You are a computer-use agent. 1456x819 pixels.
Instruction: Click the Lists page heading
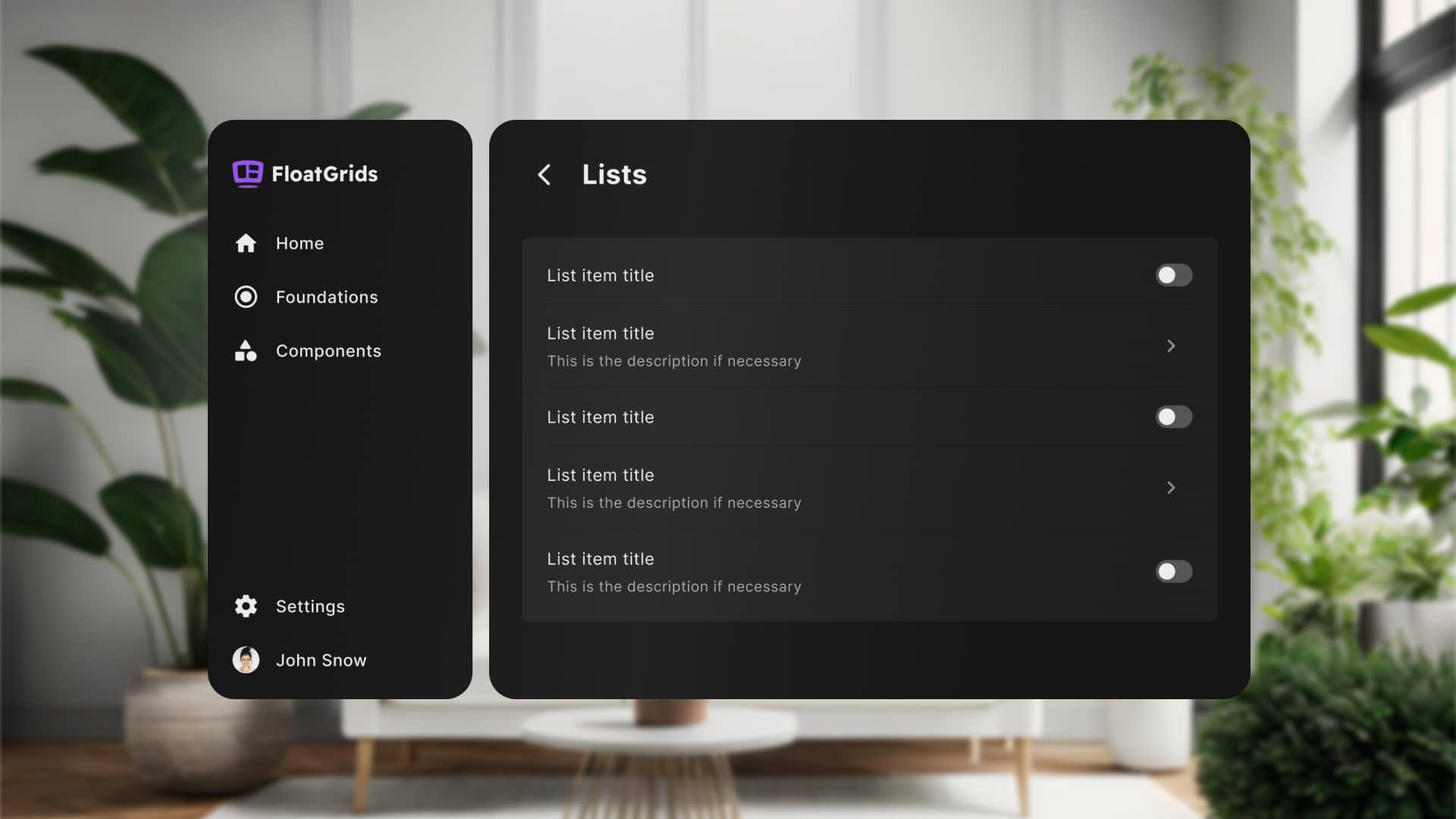pyautogui.click(x=614, y=175)
